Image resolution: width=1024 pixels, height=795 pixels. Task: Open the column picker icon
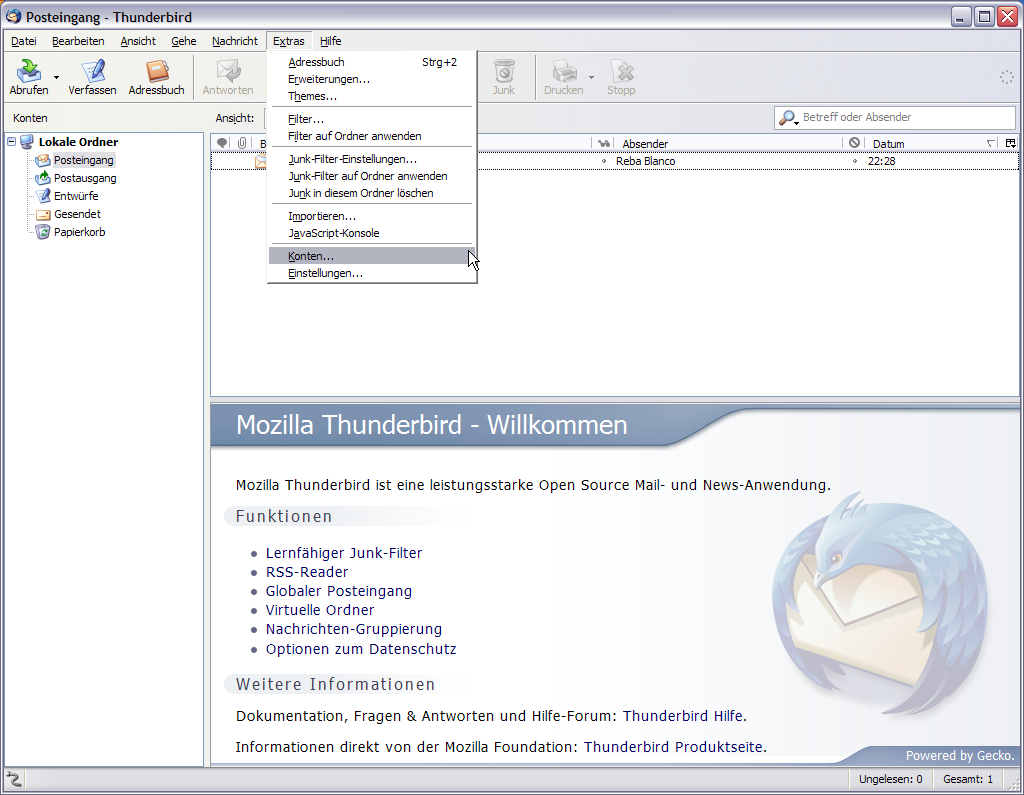pos(1011,143)
